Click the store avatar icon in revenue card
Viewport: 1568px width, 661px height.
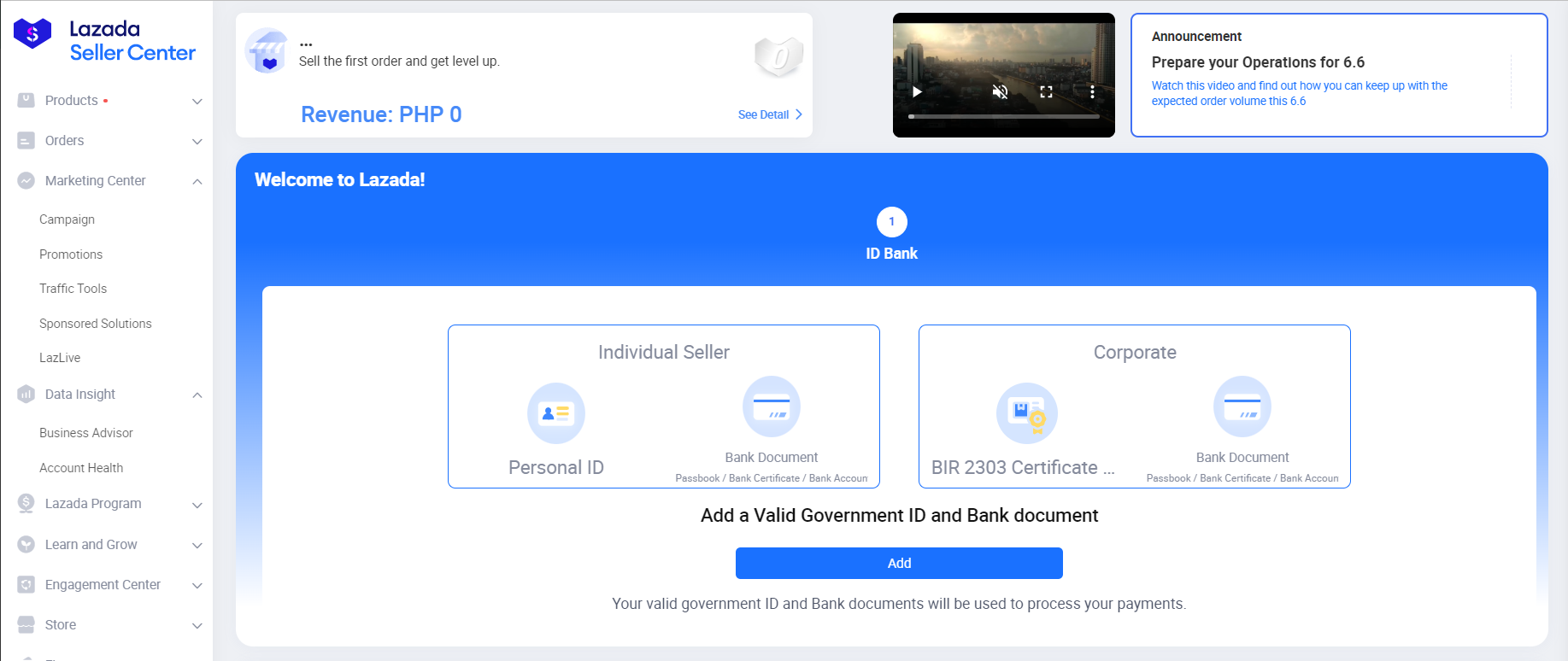(267, 50)
